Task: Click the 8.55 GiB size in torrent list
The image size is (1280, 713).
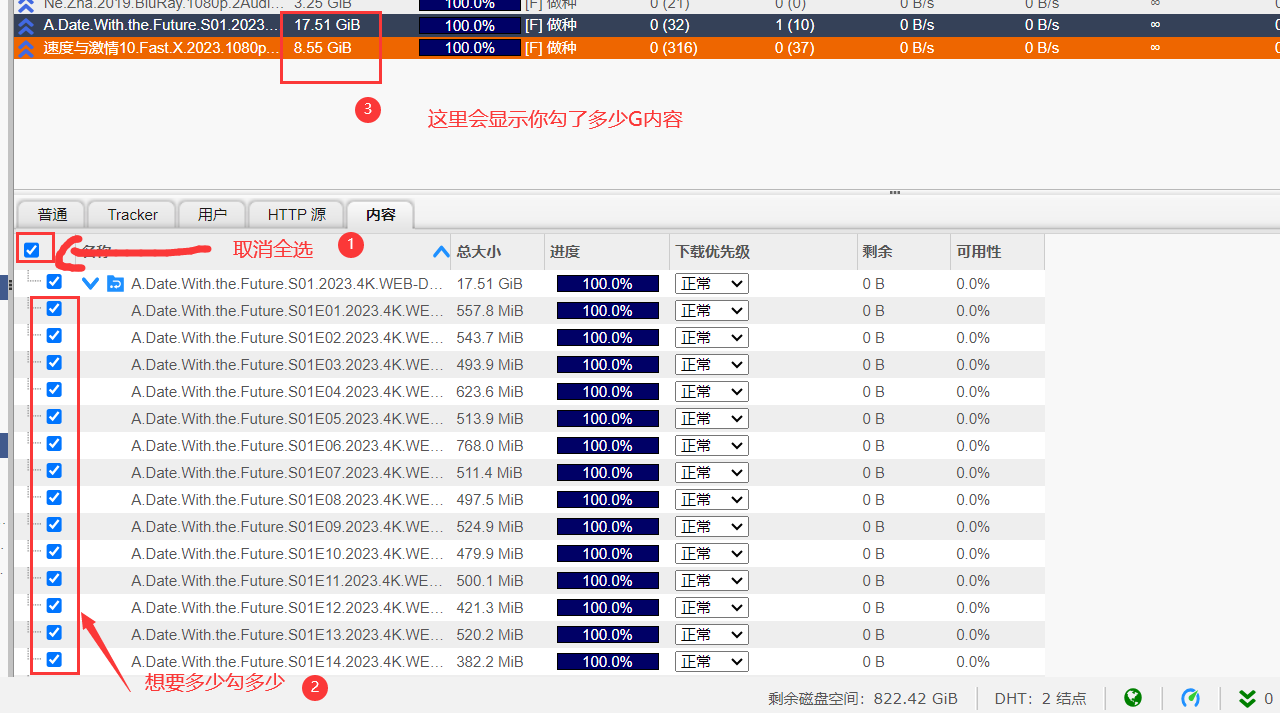Action: tap(322, 48)
